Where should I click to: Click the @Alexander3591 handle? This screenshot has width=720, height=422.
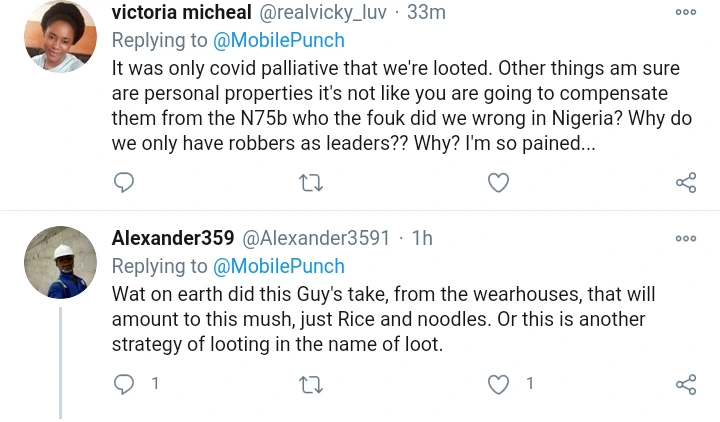pos(317,239)
